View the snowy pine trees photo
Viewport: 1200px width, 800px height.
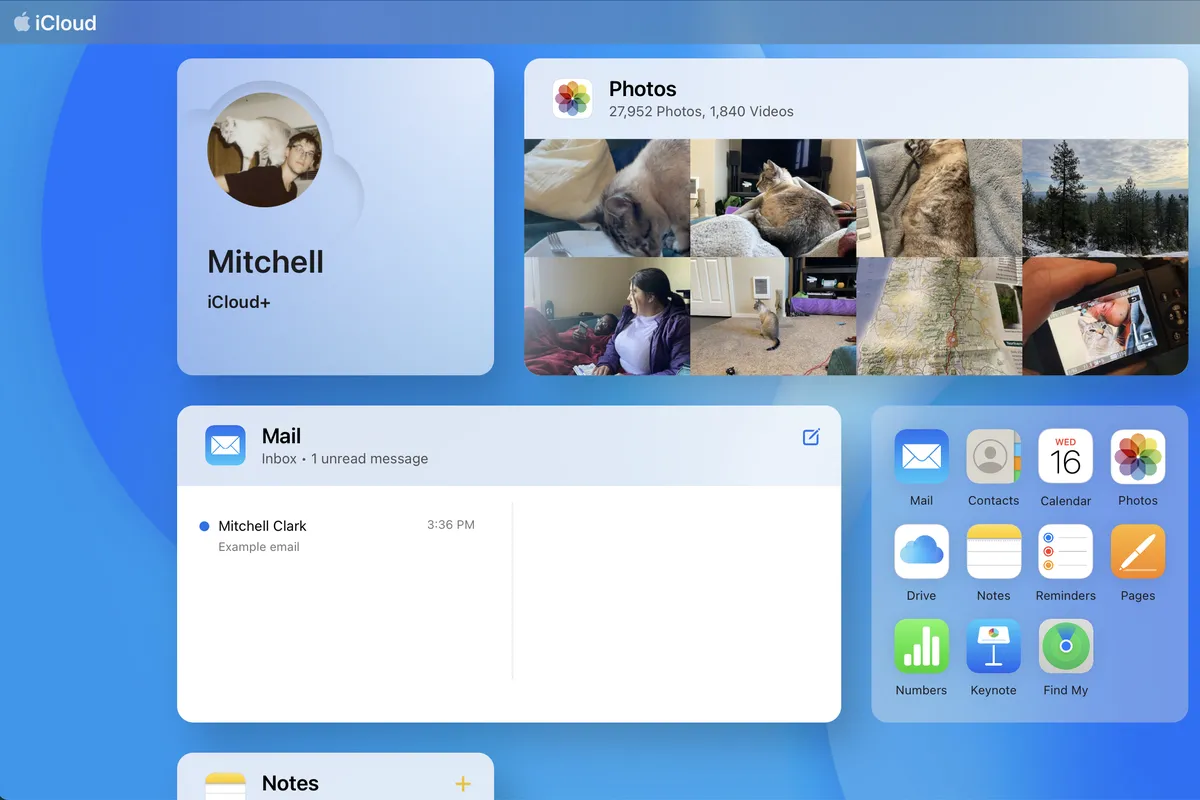(1104, 198)
